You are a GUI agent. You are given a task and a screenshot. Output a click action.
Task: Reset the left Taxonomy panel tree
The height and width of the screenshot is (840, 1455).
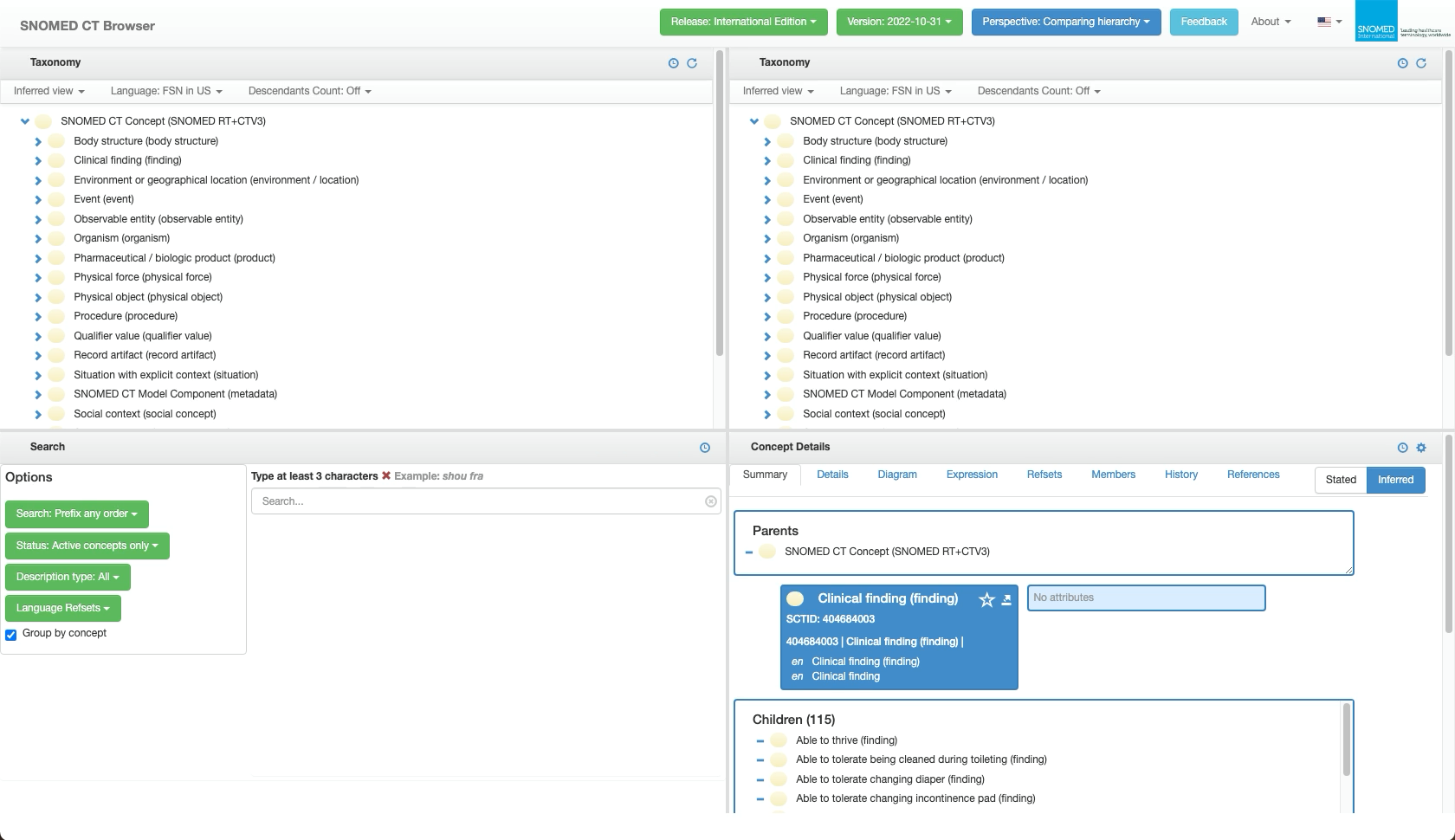click(692, 63)
